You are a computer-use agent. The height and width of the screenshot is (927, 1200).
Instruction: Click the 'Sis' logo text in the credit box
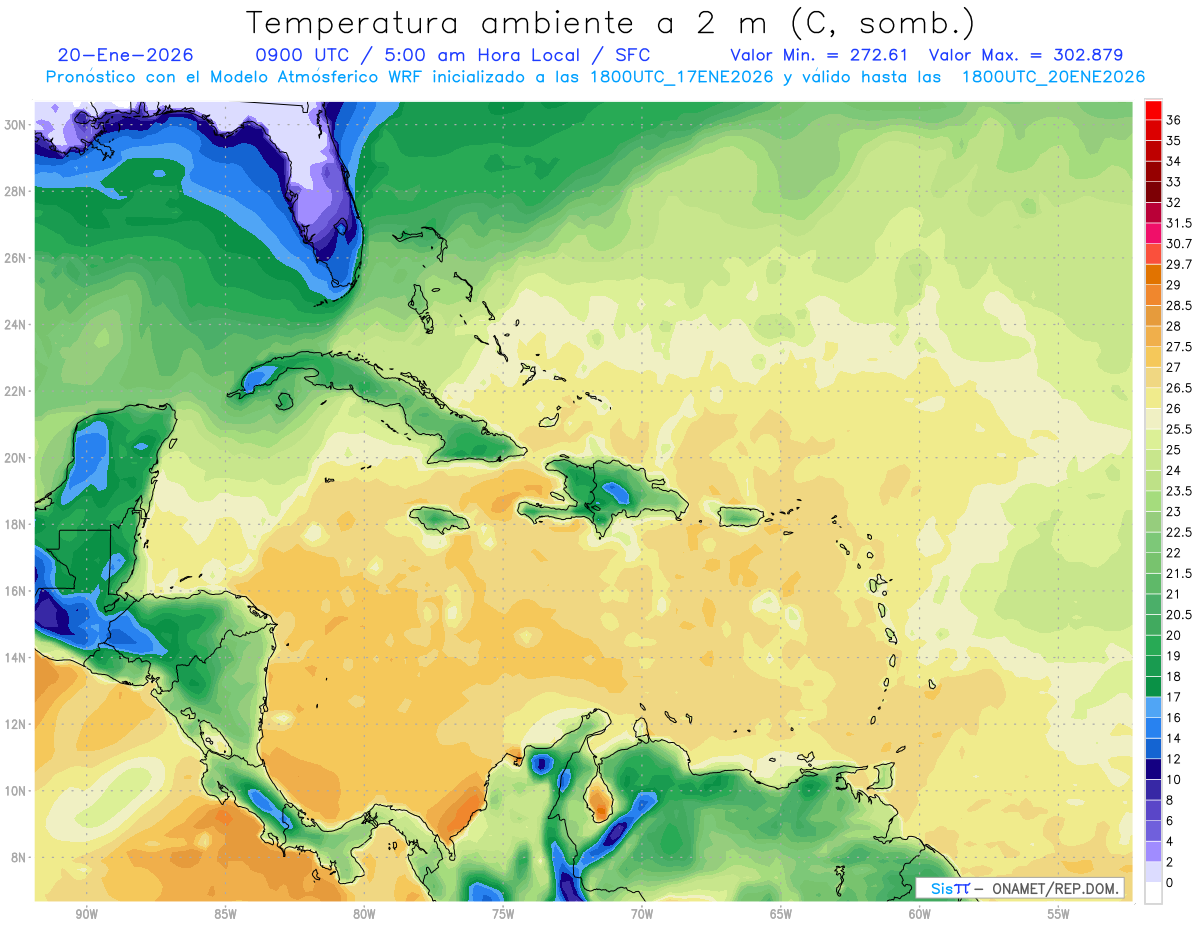pyautogui.click(x=942, y=888)
